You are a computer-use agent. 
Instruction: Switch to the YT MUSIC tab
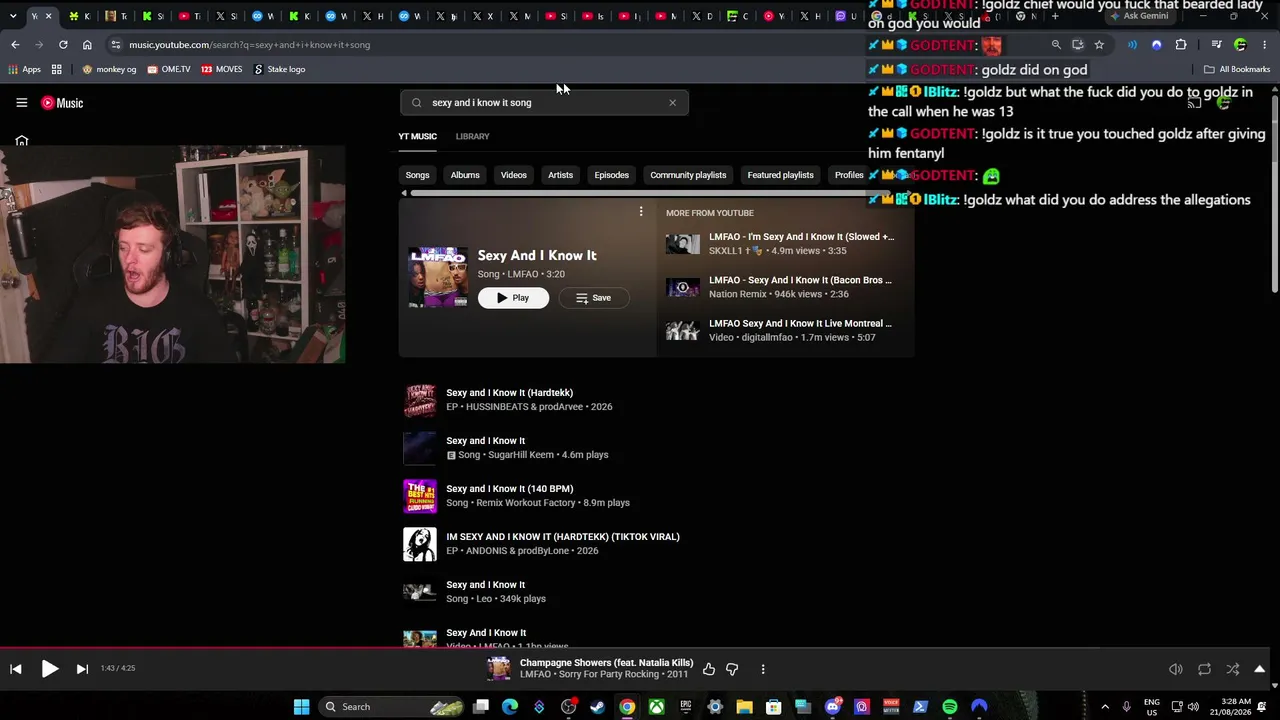click(417, 136)
